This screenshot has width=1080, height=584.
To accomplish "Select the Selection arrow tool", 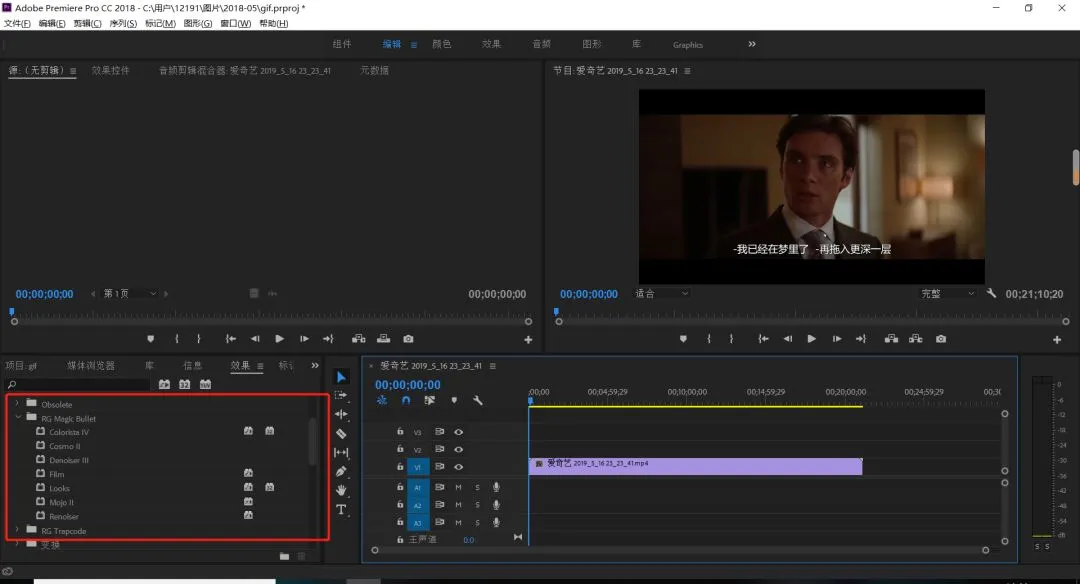I will (x=341, y=377).
